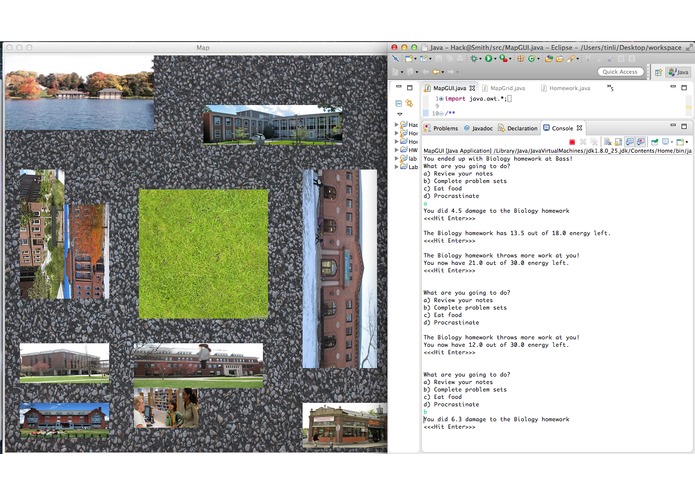Click the Remove Launch grey X icon

[583, 142]
